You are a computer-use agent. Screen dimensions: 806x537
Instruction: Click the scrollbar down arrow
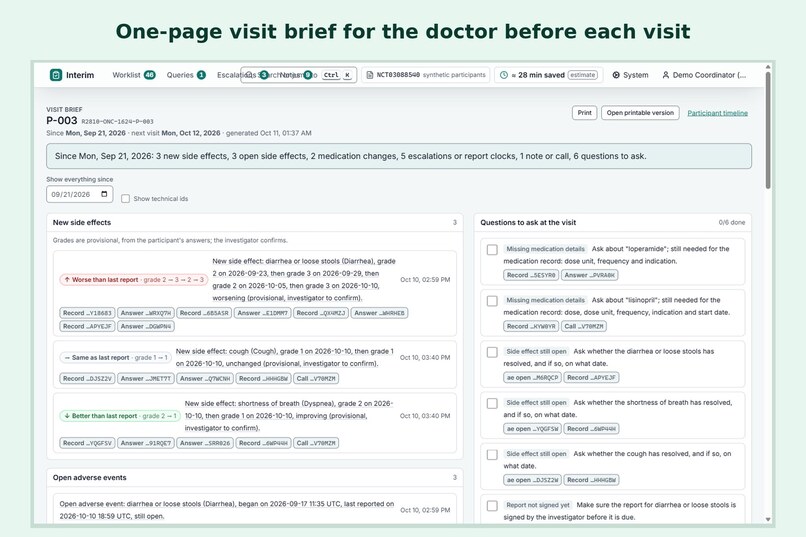point(768,520)
